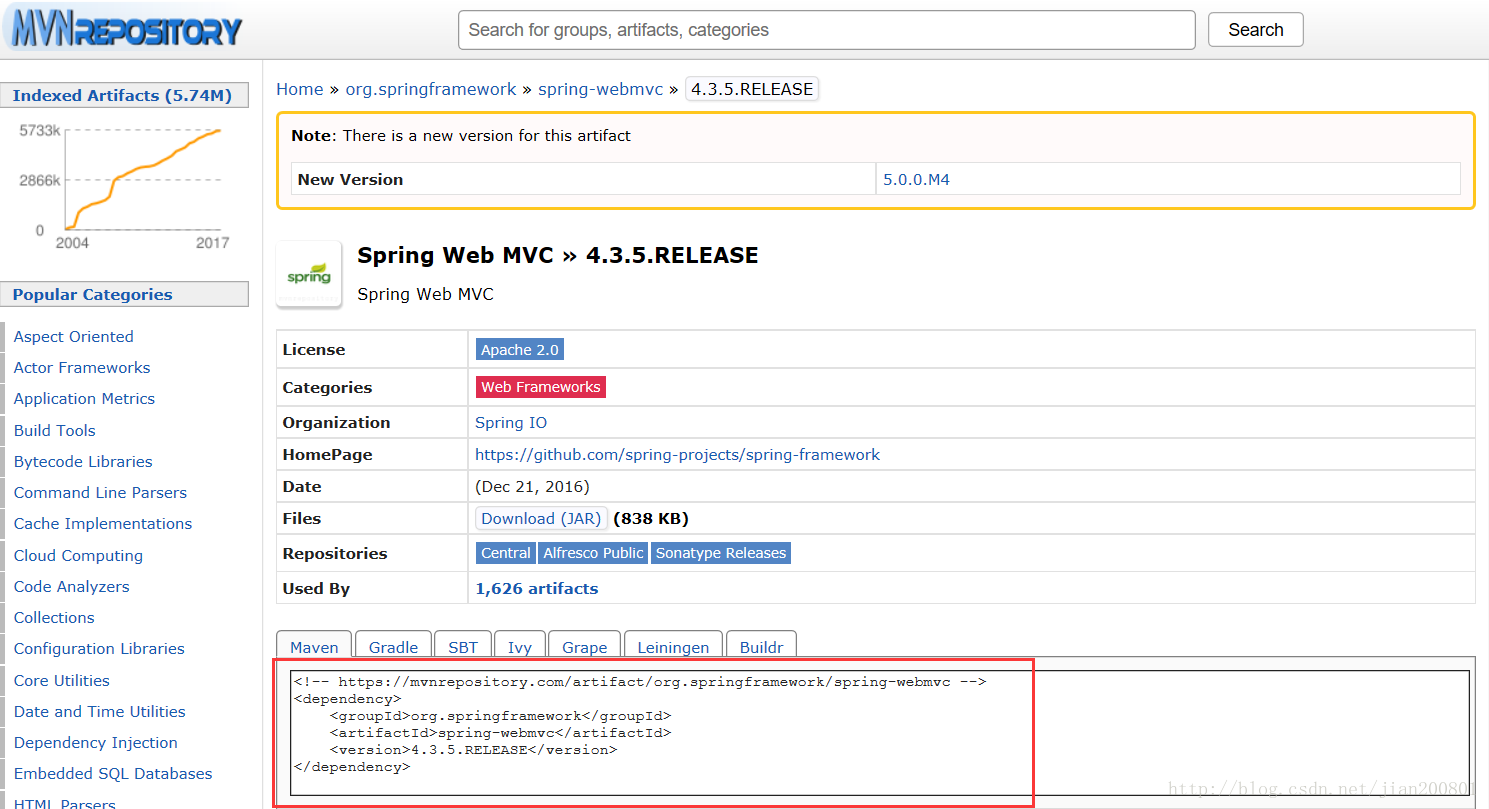Image resolution: width=1489 pixels, height=809 pixels.
Task: Click the Search button
Action: coord(1256,30)
